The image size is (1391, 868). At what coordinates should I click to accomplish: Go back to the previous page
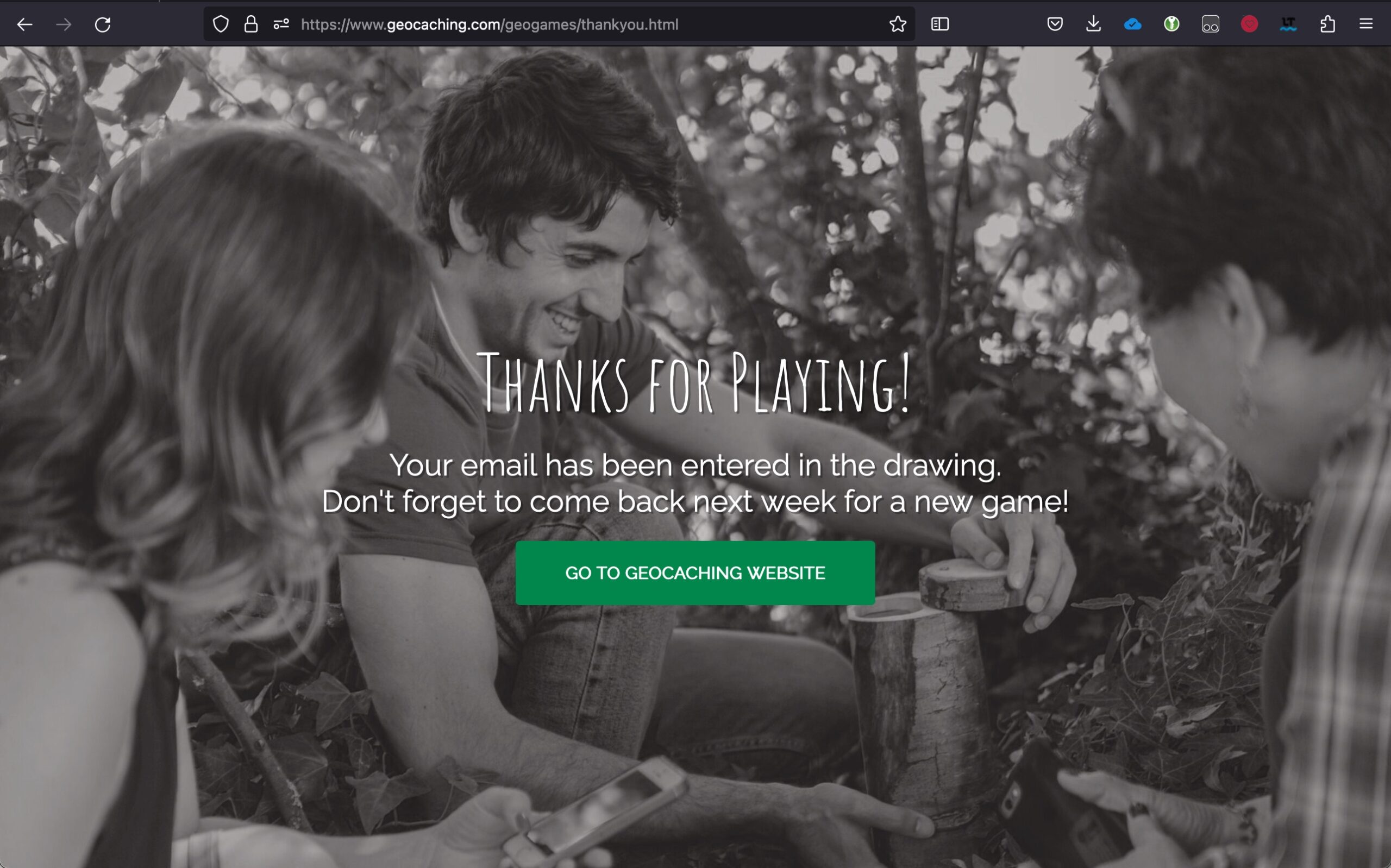(24, 24)
